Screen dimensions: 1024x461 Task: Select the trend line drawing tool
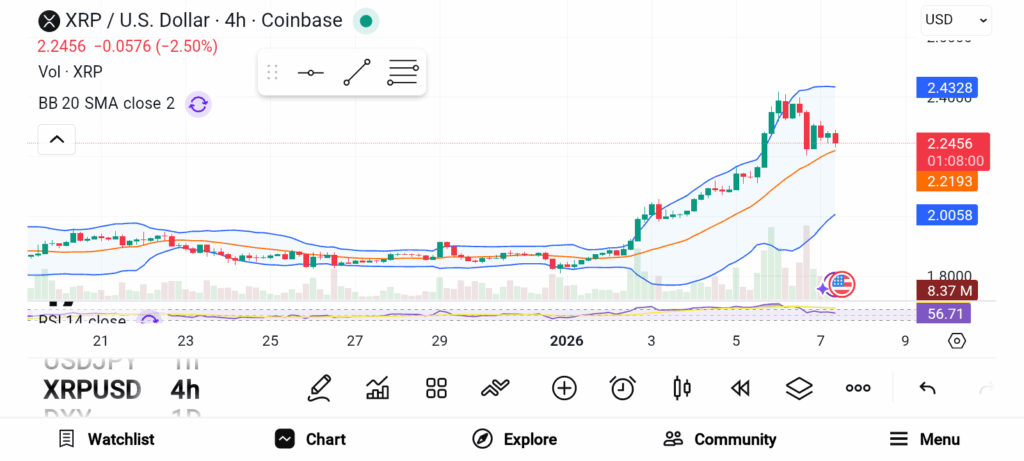point(357,73)
